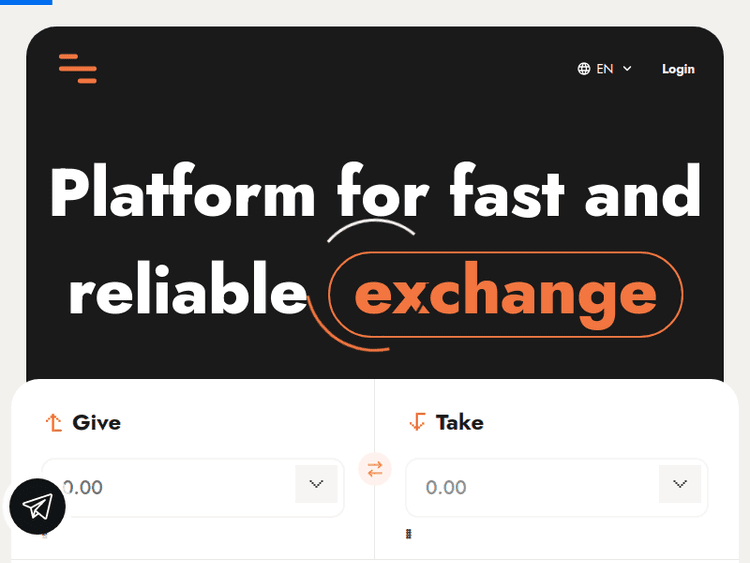Screen dimensions: 750x563
Task: Click the "Take" section heading
Action: (x=460, y=423)
